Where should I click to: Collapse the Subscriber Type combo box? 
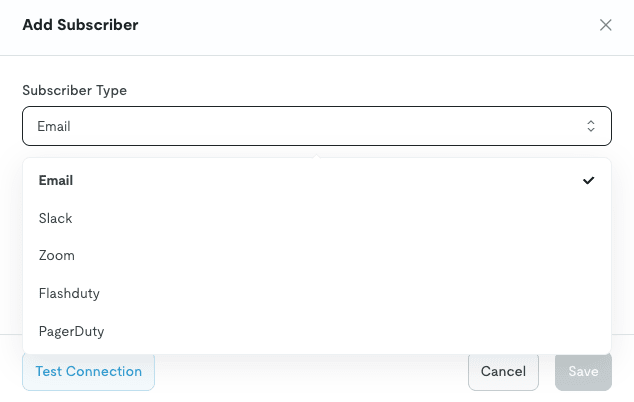click(x=300, y=126)
